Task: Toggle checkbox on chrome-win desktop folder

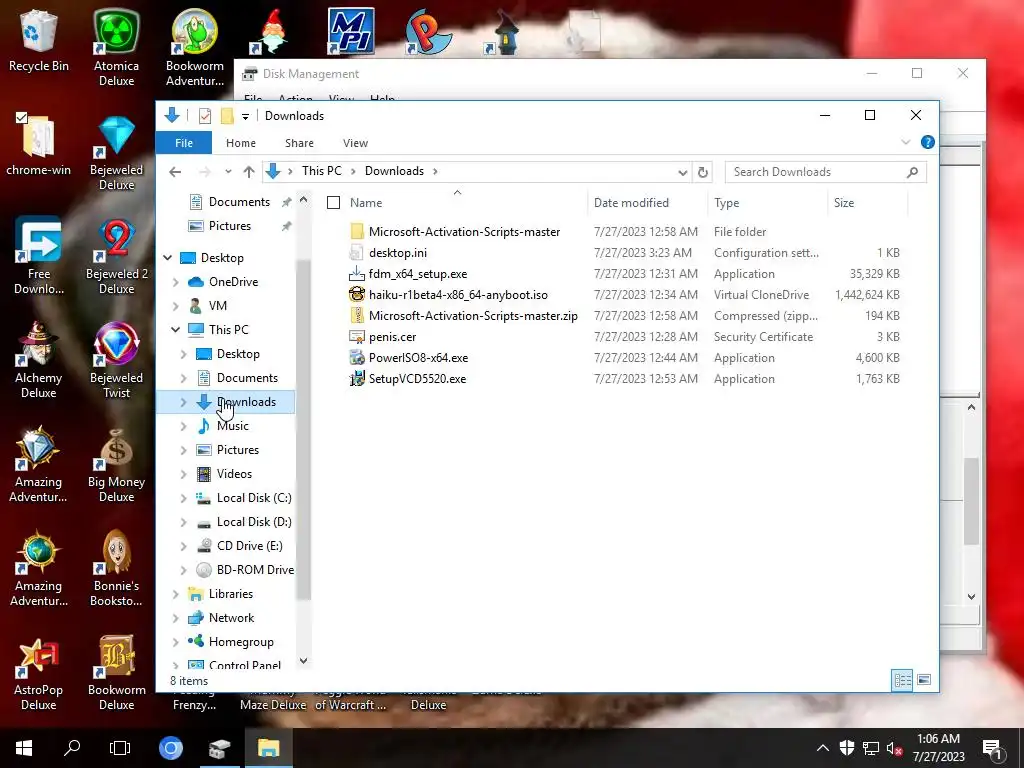Action: pyautogui.click(x=22, y=118)
